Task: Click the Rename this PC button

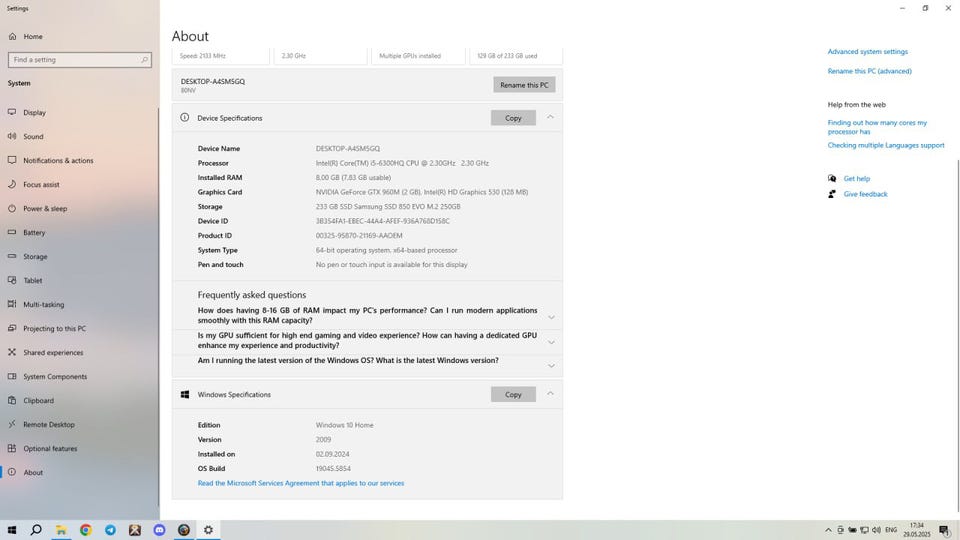Action: tap(524, 85)
